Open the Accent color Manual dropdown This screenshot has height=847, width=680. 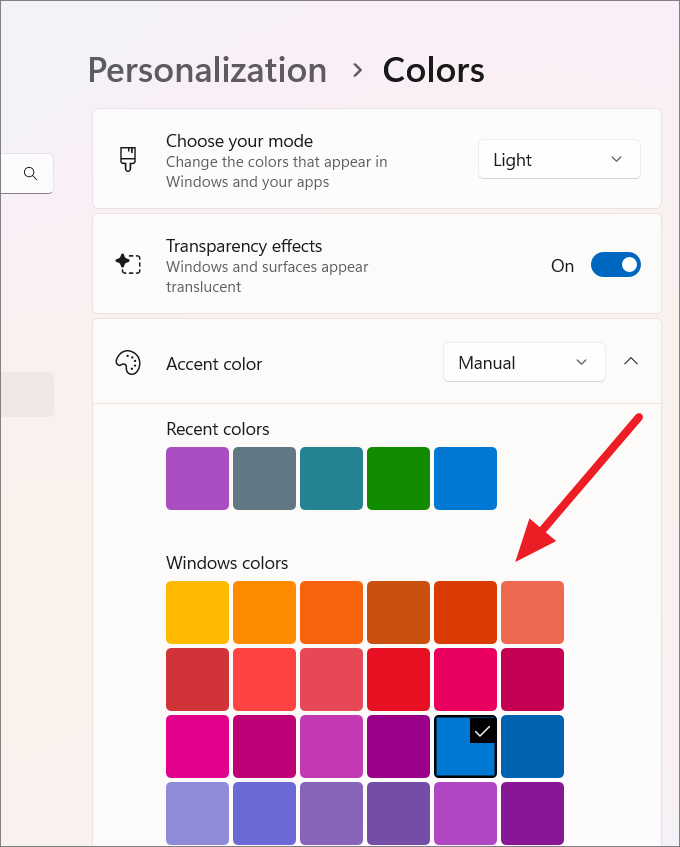523,362
